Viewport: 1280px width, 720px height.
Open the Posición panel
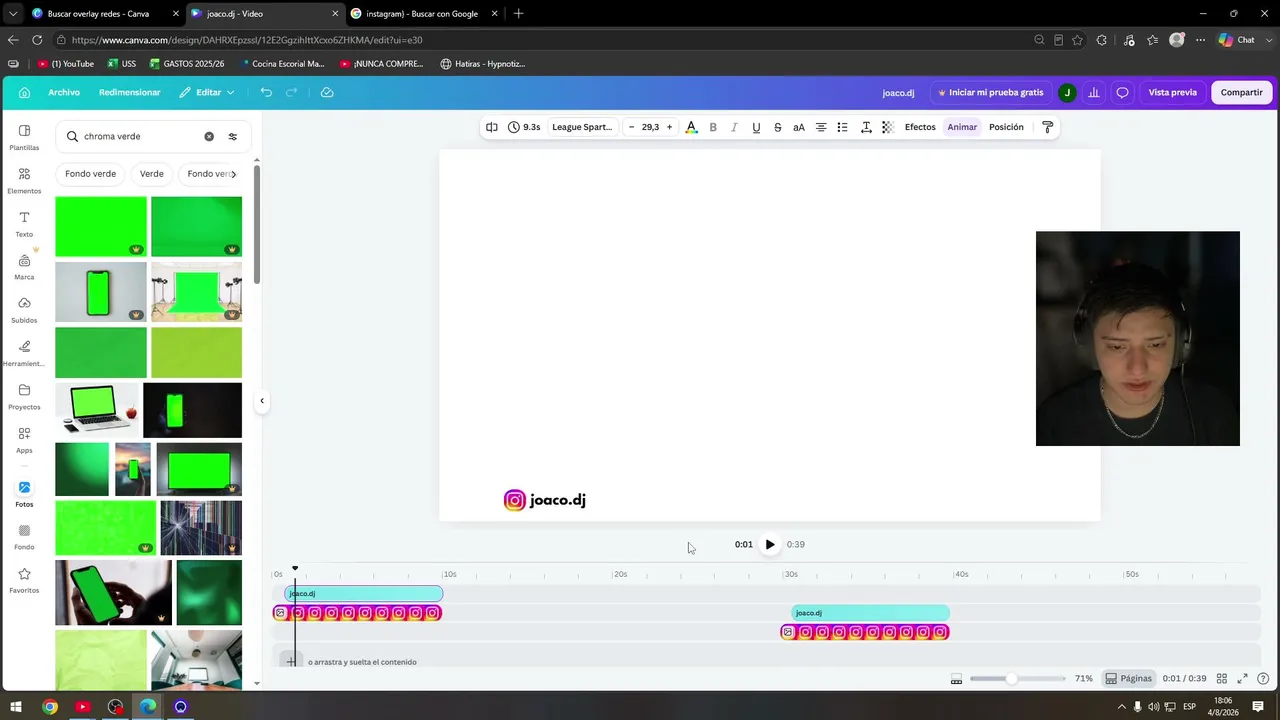pos(1006,127)
